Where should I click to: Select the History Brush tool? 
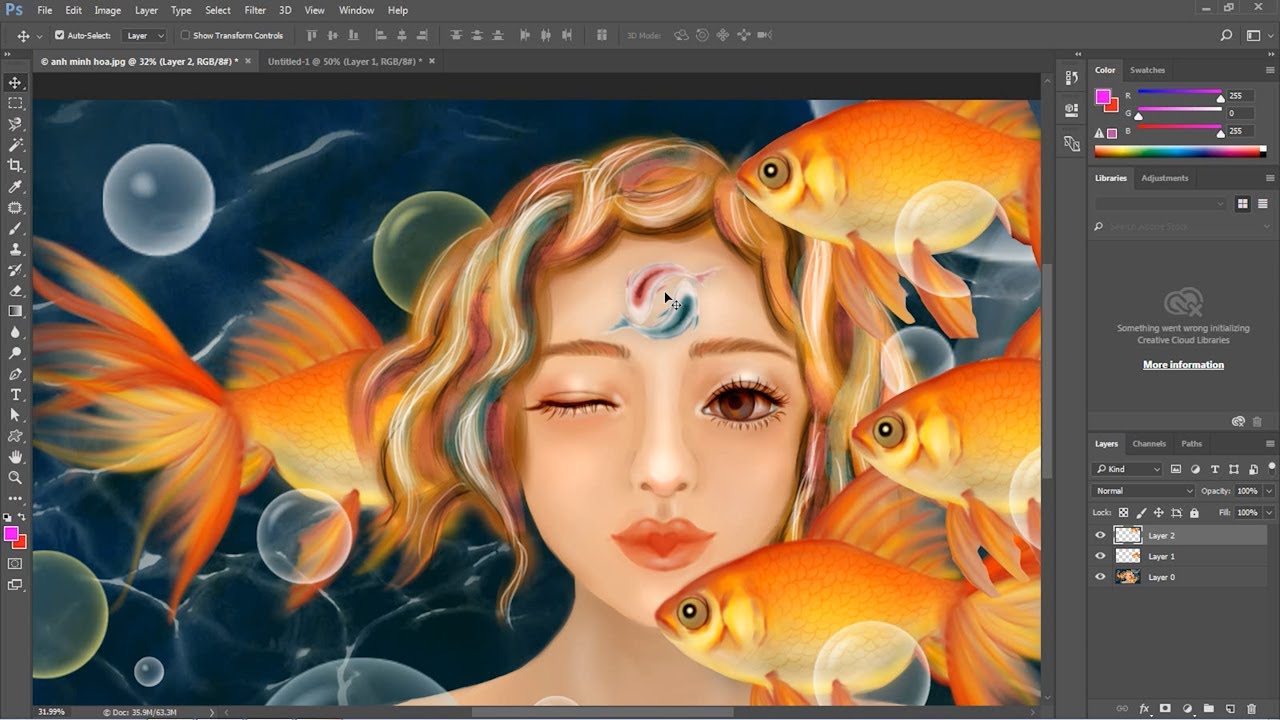(15, 270)
